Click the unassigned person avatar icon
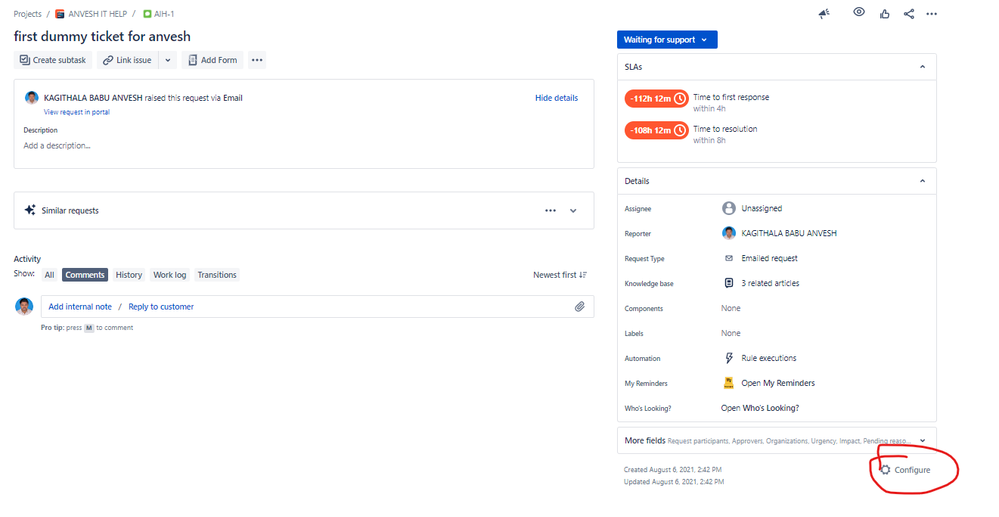Viewport: 999px width, 517px height. 729,208
